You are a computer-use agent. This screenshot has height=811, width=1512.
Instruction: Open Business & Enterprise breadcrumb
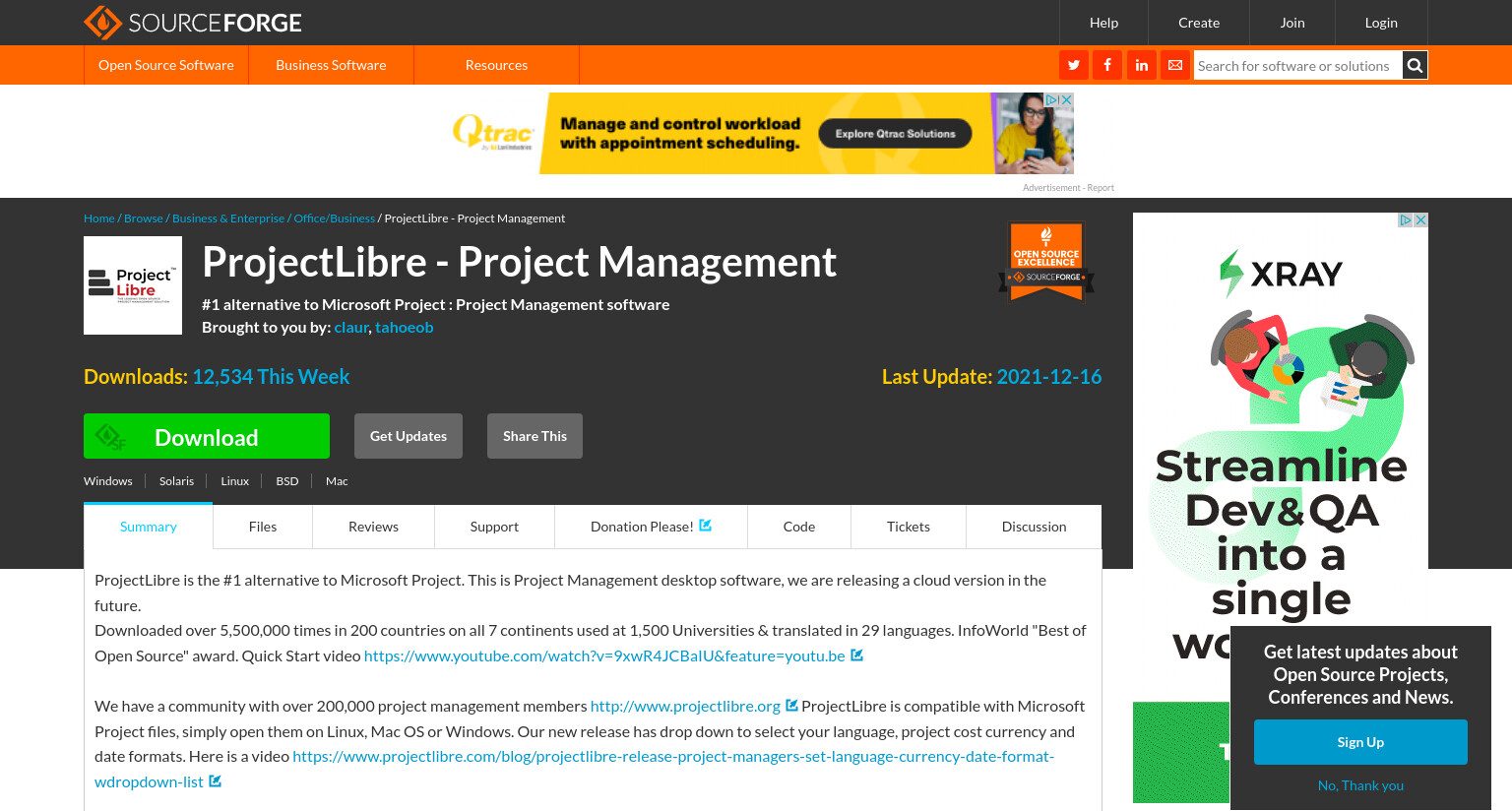pos(228,218)
